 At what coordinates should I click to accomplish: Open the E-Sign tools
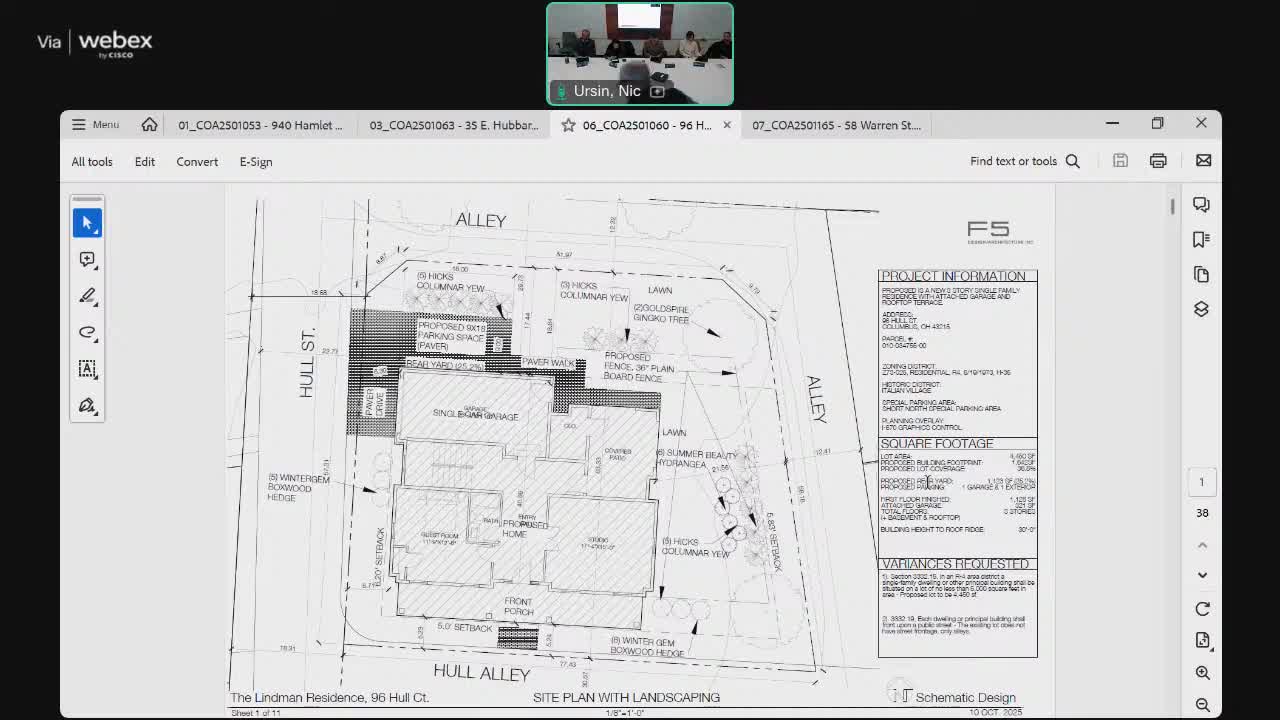click(x=256, y=161)
